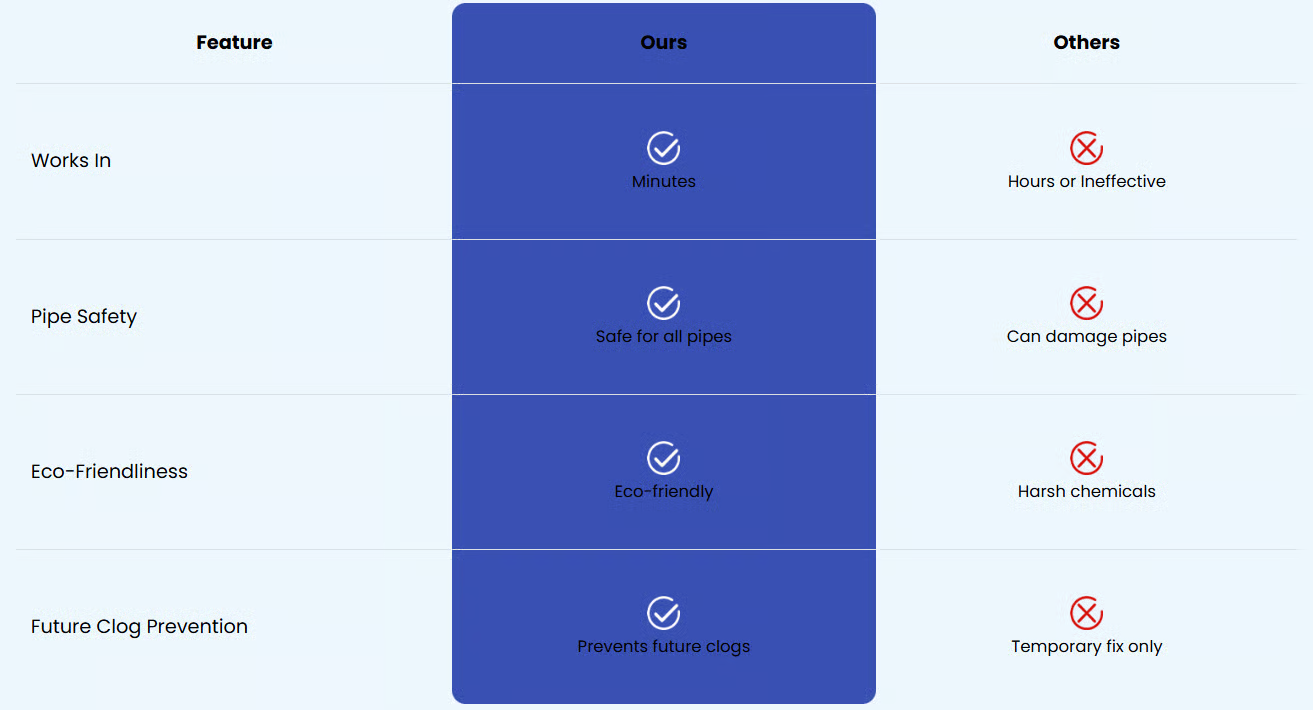
Task: Click the red X above Can damage pipes
Action: (x=1086, y=303)
